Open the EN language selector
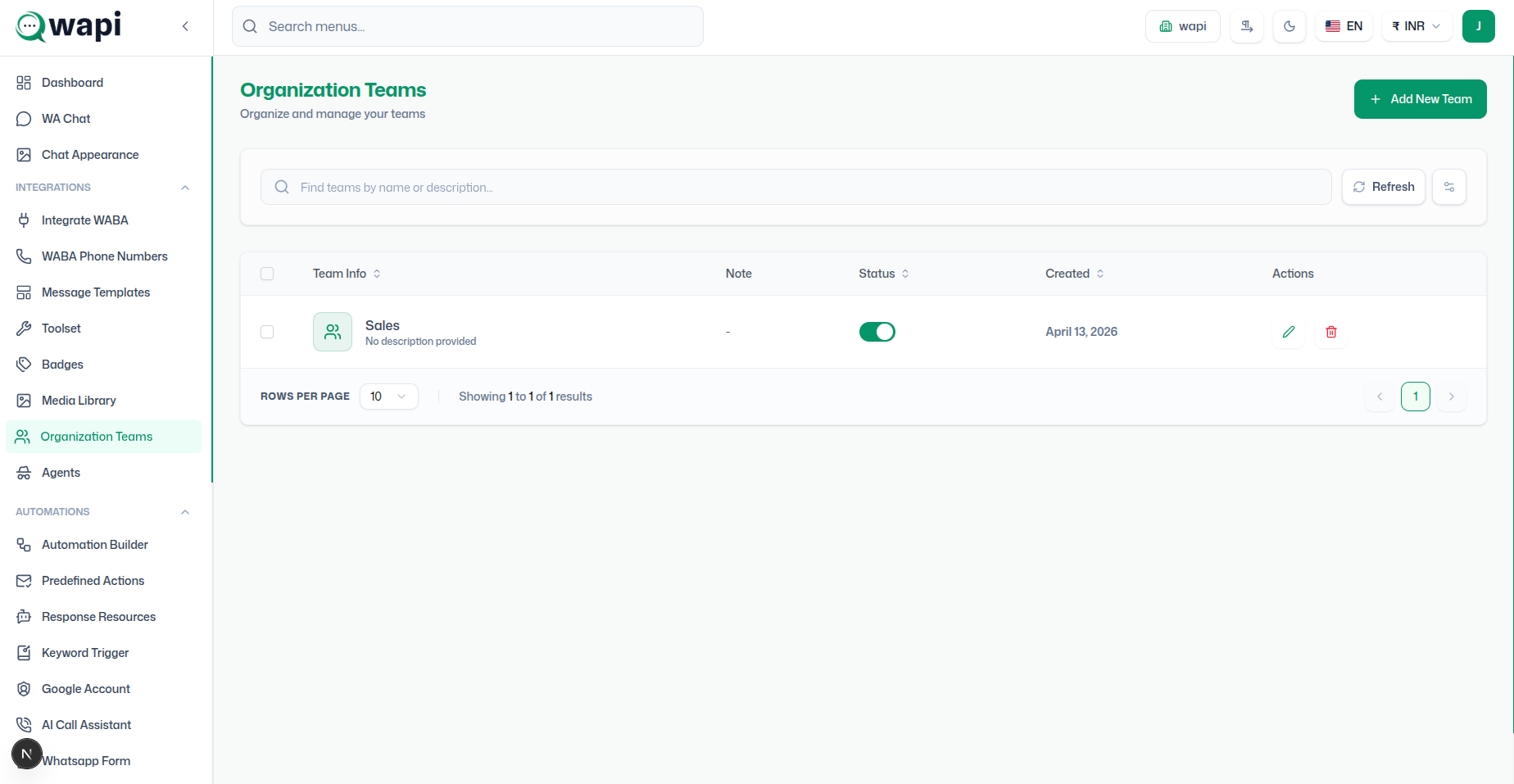The height and width of the screenshot is (784, 1514). tap(1344, 26)
